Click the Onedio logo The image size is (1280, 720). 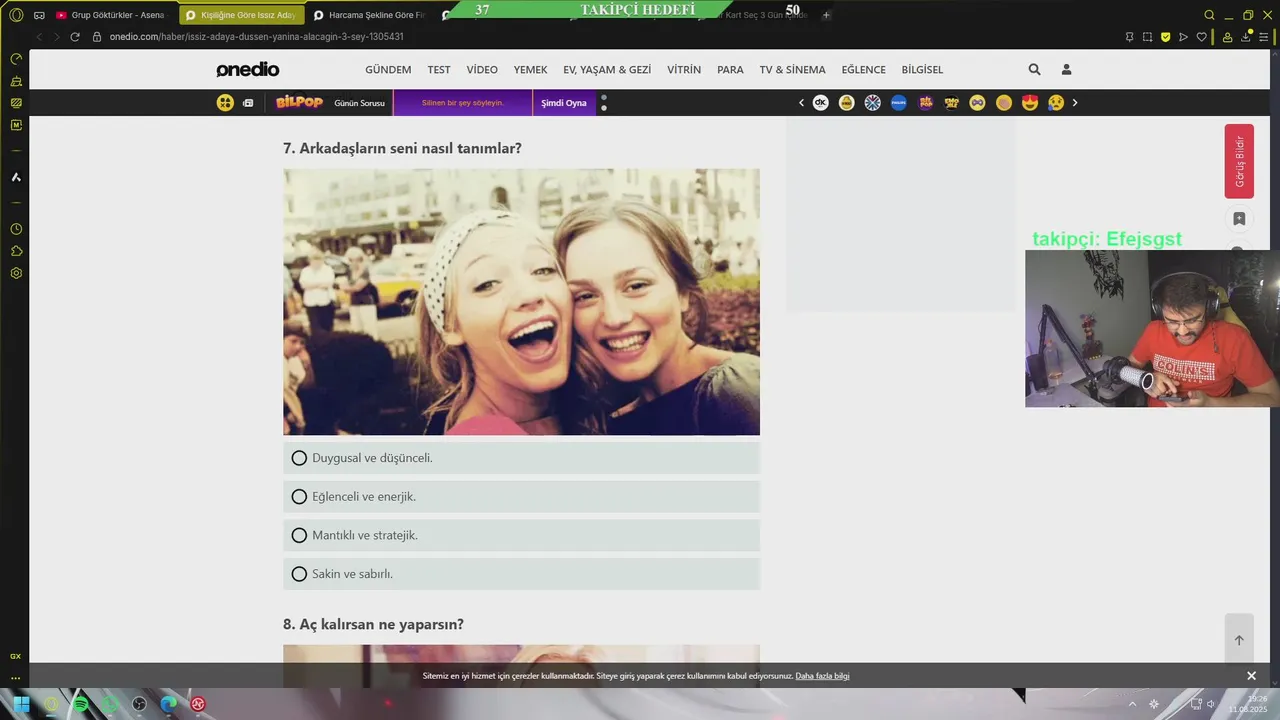248,69
